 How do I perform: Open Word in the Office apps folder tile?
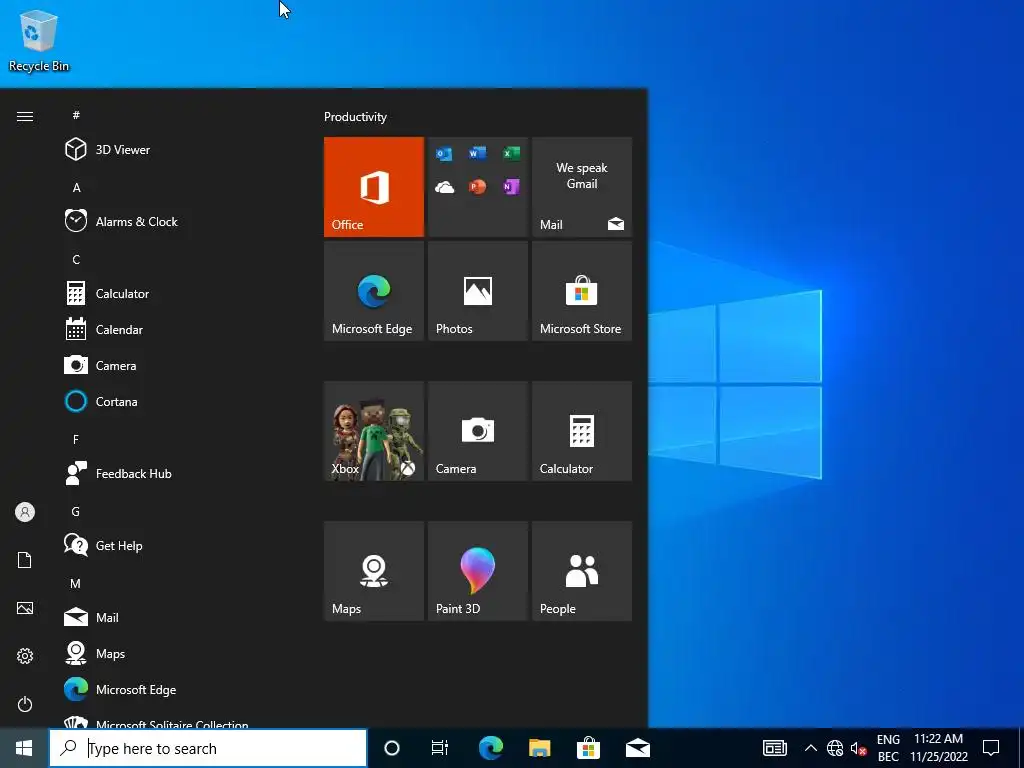(x=477, y=153)
